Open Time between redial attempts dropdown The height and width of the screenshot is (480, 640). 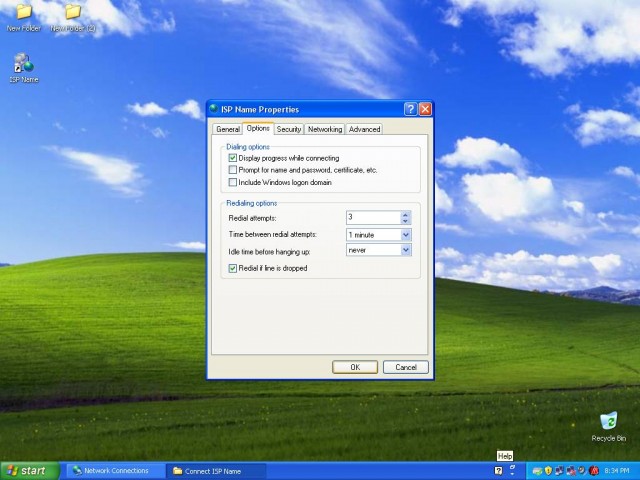click(x=406, y=235)
